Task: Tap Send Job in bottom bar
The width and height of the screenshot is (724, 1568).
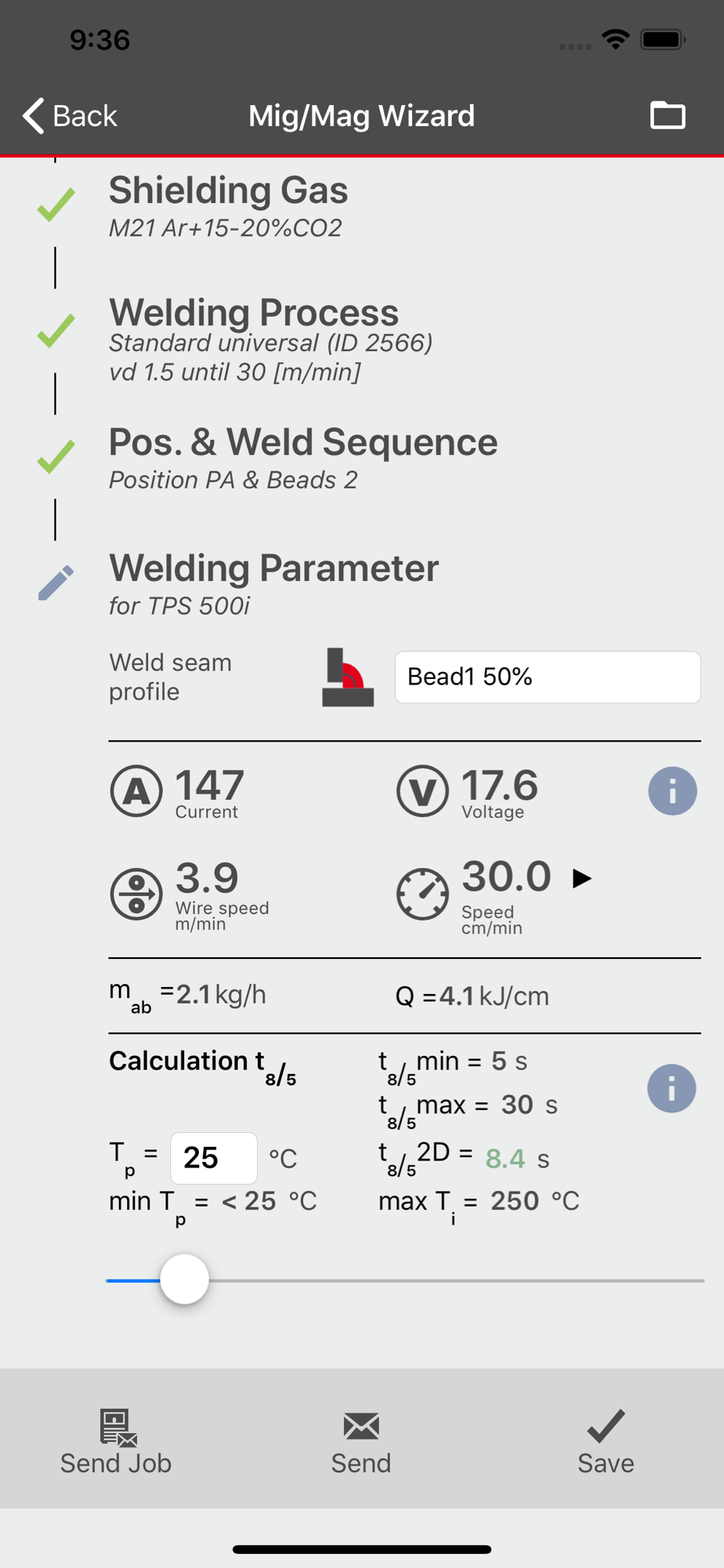Action: tap(116, 1443)
